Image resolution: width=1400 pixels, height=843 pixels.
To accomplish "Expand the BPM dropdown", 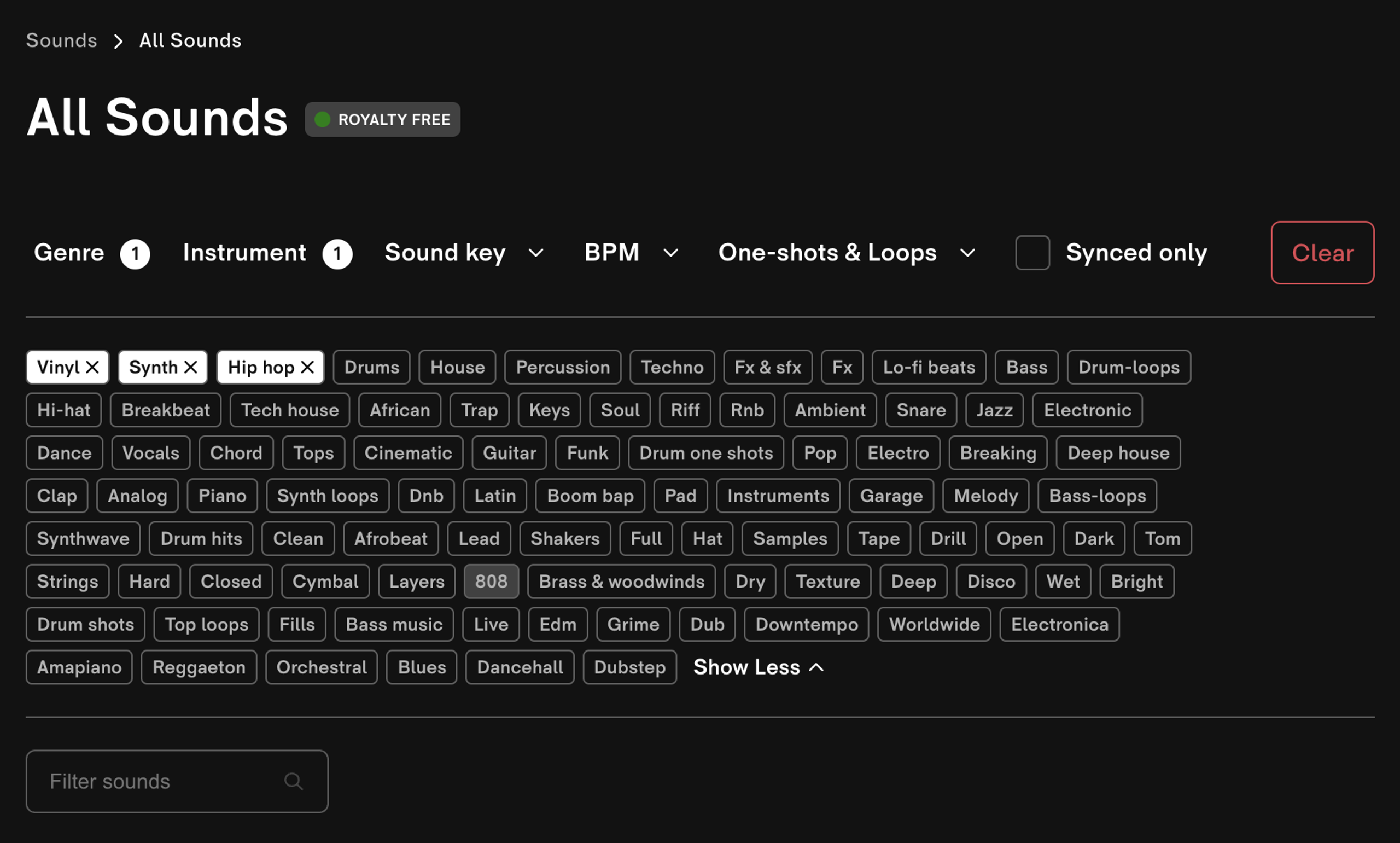I will [x=629, y=253].
